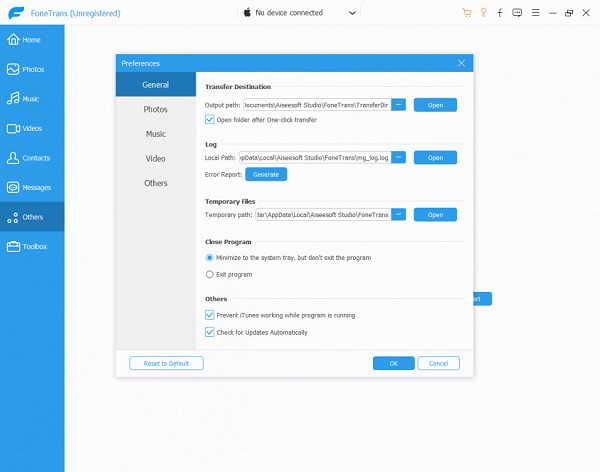600x472 pixels.
Task: Cancel the preferences changes
Action: click(x=439, y=363)
